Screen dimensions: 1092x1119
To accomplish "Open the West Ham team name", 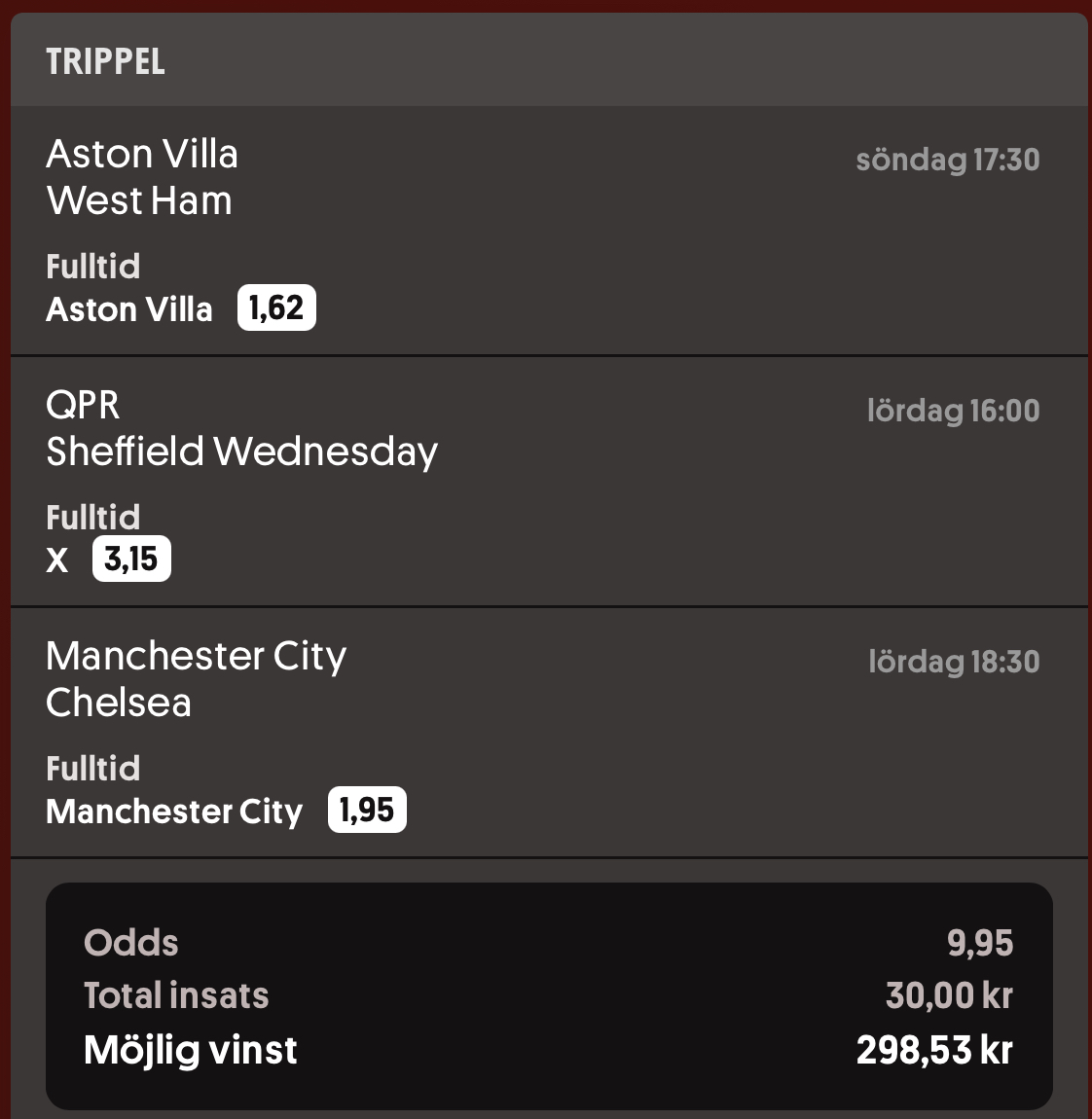I will (139, 199).
